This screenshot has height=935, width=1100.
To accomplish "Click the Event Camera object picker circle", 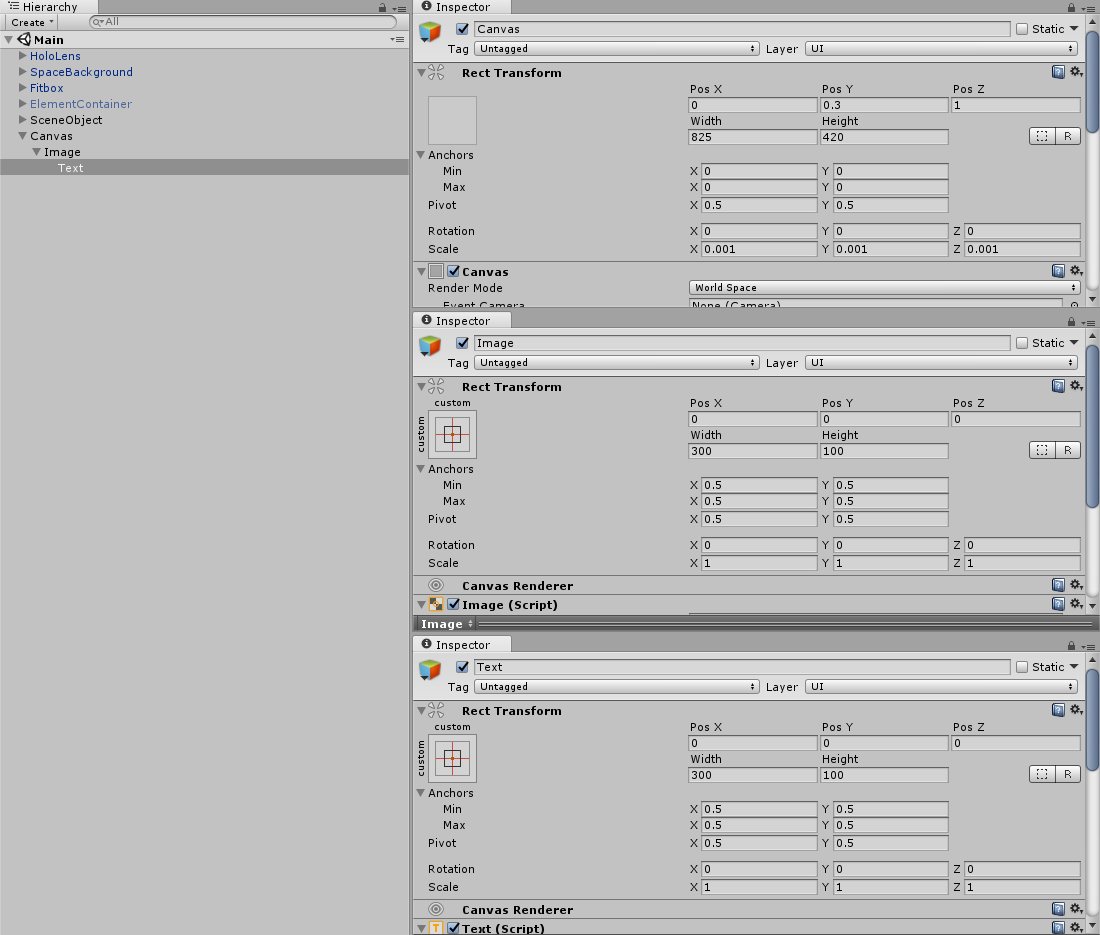I will tap(1075, 304).
